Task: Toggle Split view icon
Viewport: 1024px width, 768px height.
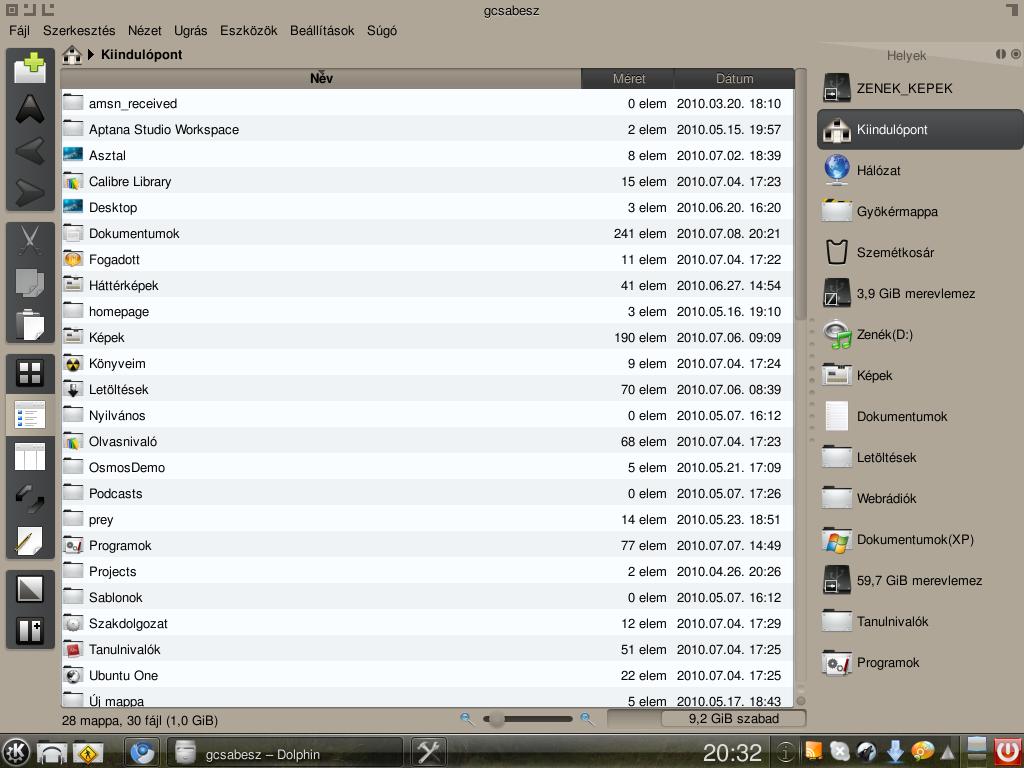Action: [30, 631]
